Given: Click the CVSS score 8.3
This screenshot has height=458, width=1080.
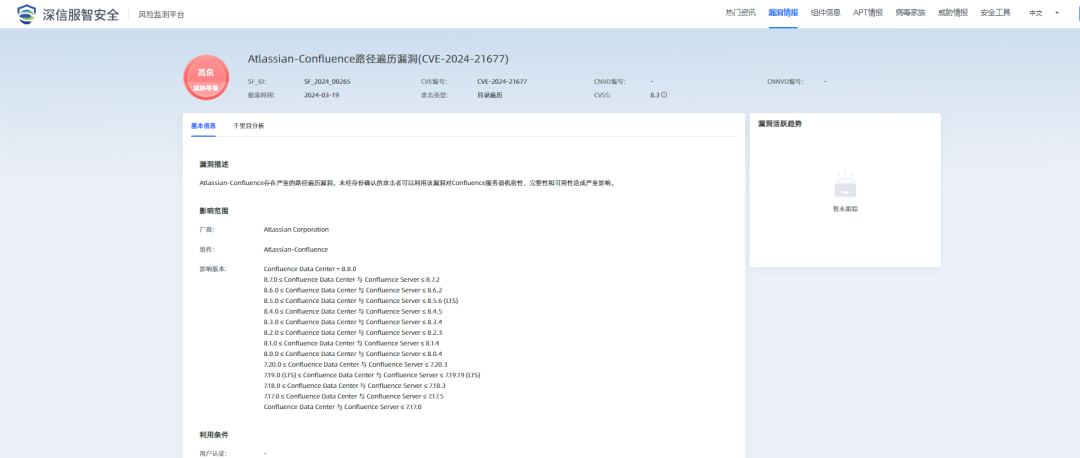Looking at the screenshot, I should [x=654, y=95].
